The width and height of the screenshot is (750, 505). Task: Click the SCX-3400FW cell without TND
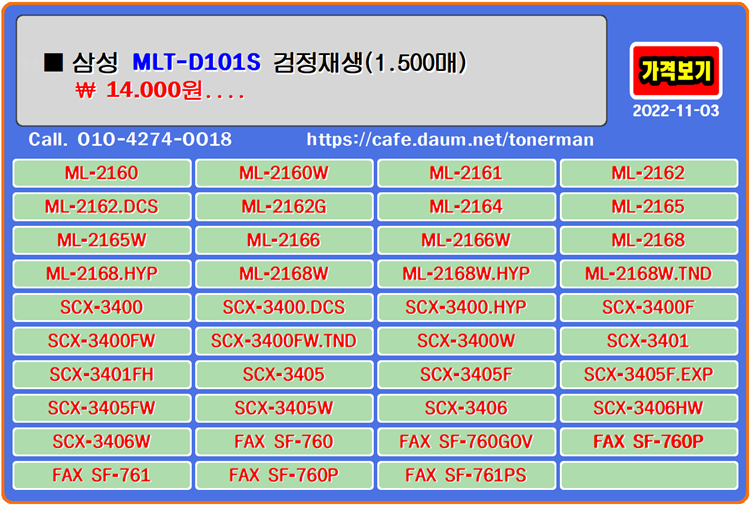point(102,341)
